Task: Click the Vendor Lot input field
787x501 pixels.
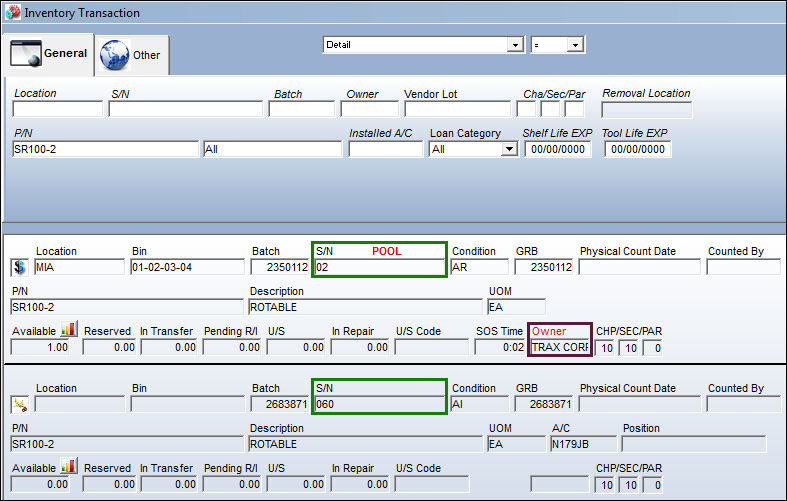Action: click(457, 109)
